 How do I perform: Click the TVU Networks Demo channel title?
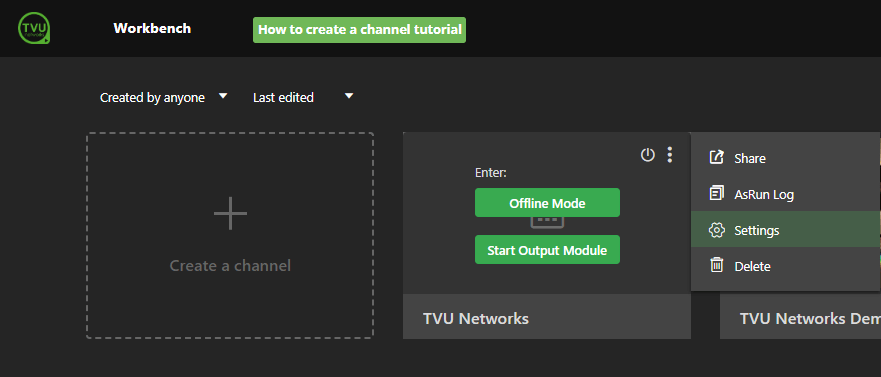[810, 319]
